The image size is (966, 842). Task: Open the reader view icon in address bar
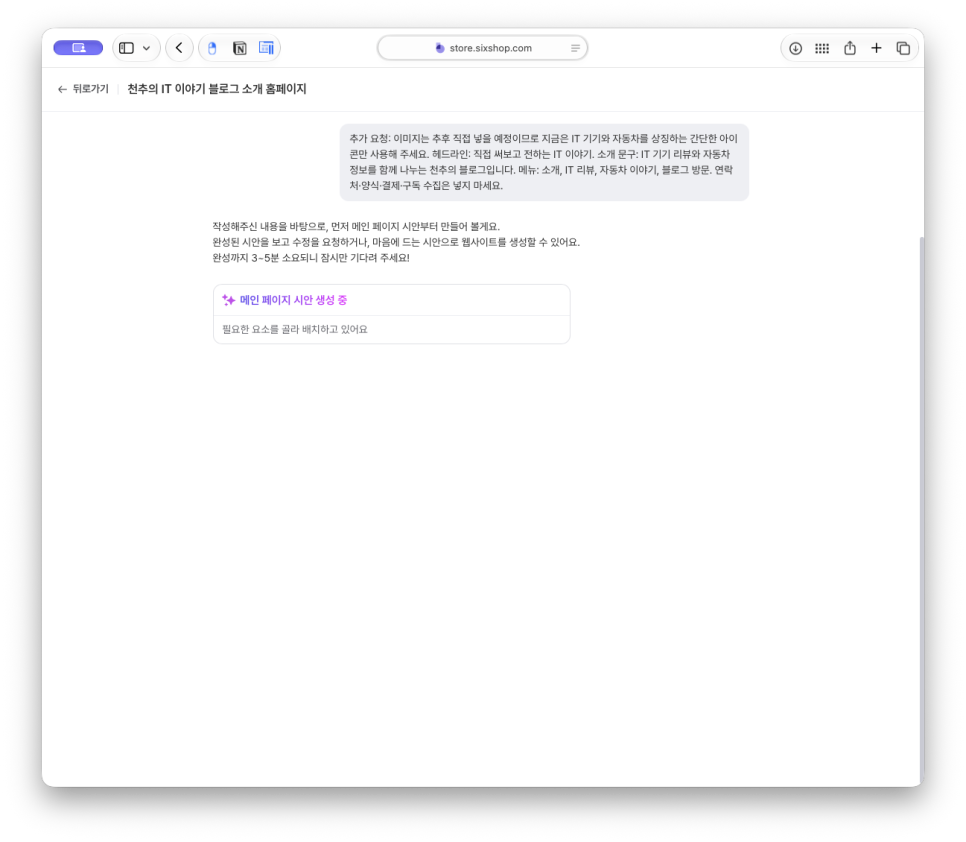[575, 48]
